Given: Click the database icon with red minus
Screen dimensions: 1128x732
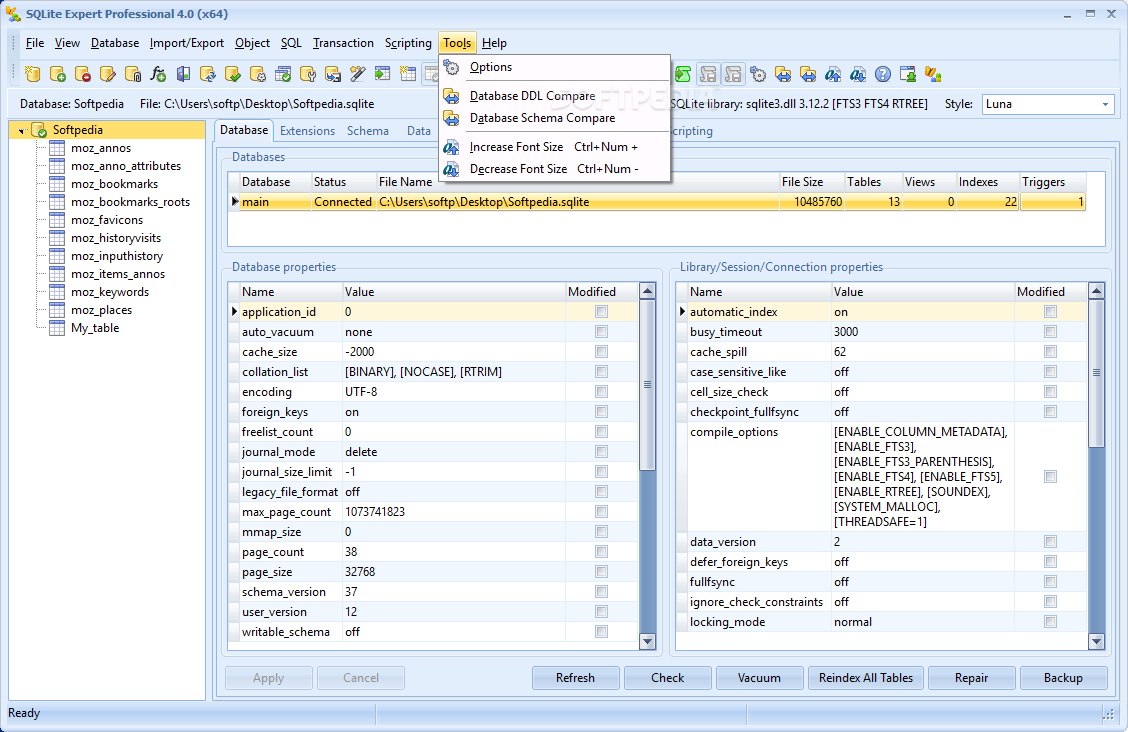Looking at the screenshot, I should (x=83, y=74).
